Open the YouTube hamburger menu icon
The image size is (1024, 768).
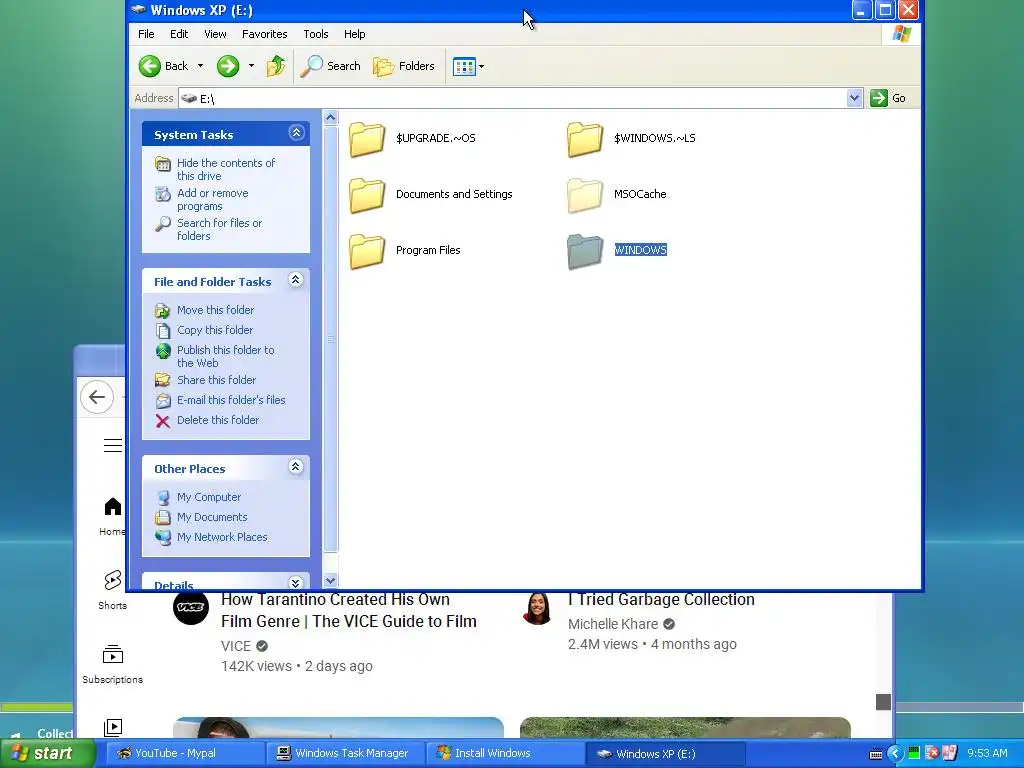click(x=112, y=445)
